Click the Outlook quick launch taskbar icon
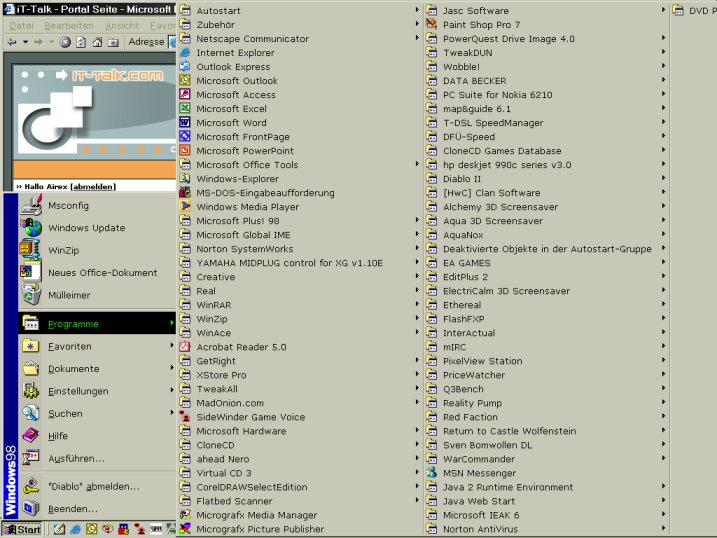717x538 pixels. point(91,529)
